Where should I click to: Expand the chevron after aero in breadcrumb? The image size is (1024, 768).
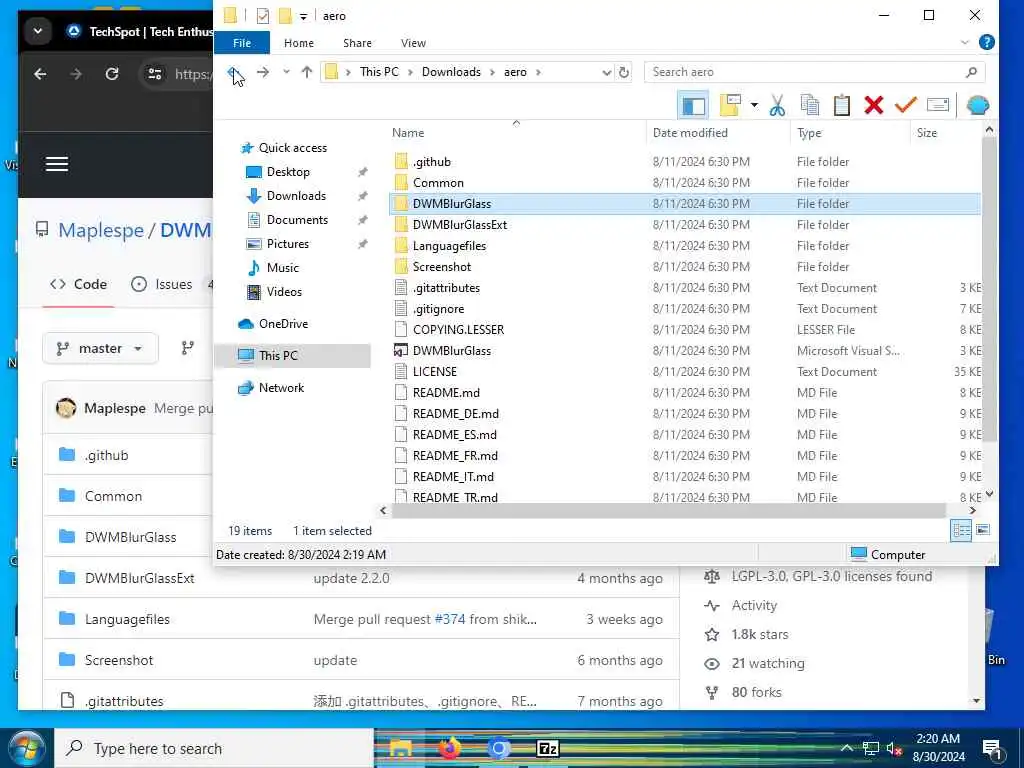538,72
